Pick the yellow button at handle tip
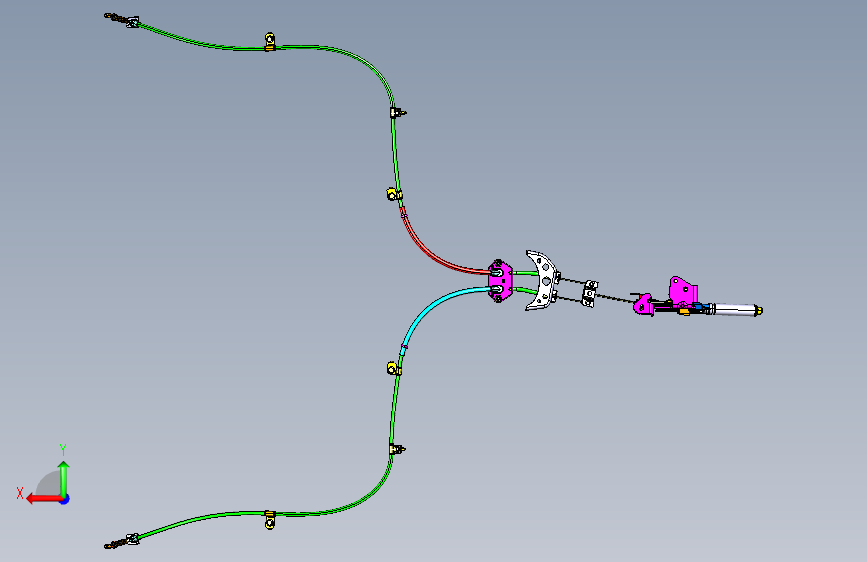The width and height of the screenshot is (867, 562). pyautogui.click(x=759, y=311)
